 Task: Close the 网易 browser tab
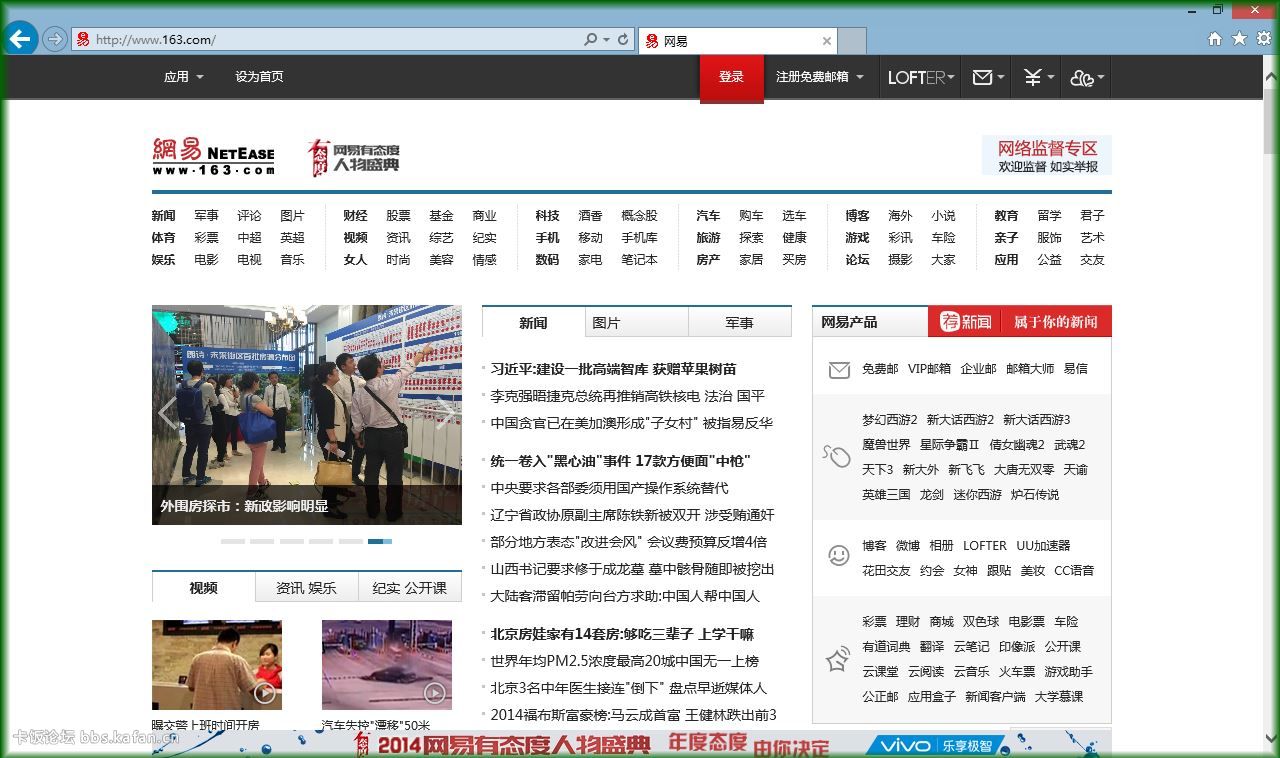(x=827, y=41)
